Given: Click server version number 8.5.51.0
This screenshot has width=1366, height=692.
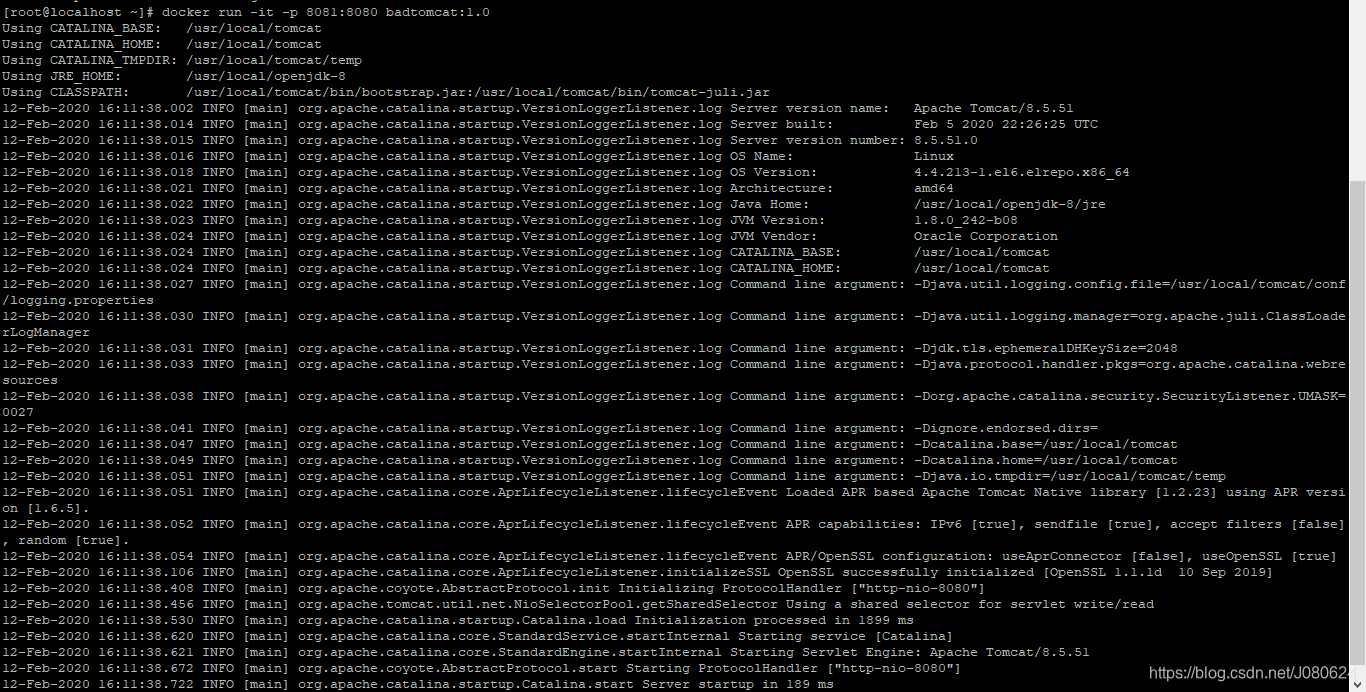Looking at the screenshot, I should pos(946,140).
